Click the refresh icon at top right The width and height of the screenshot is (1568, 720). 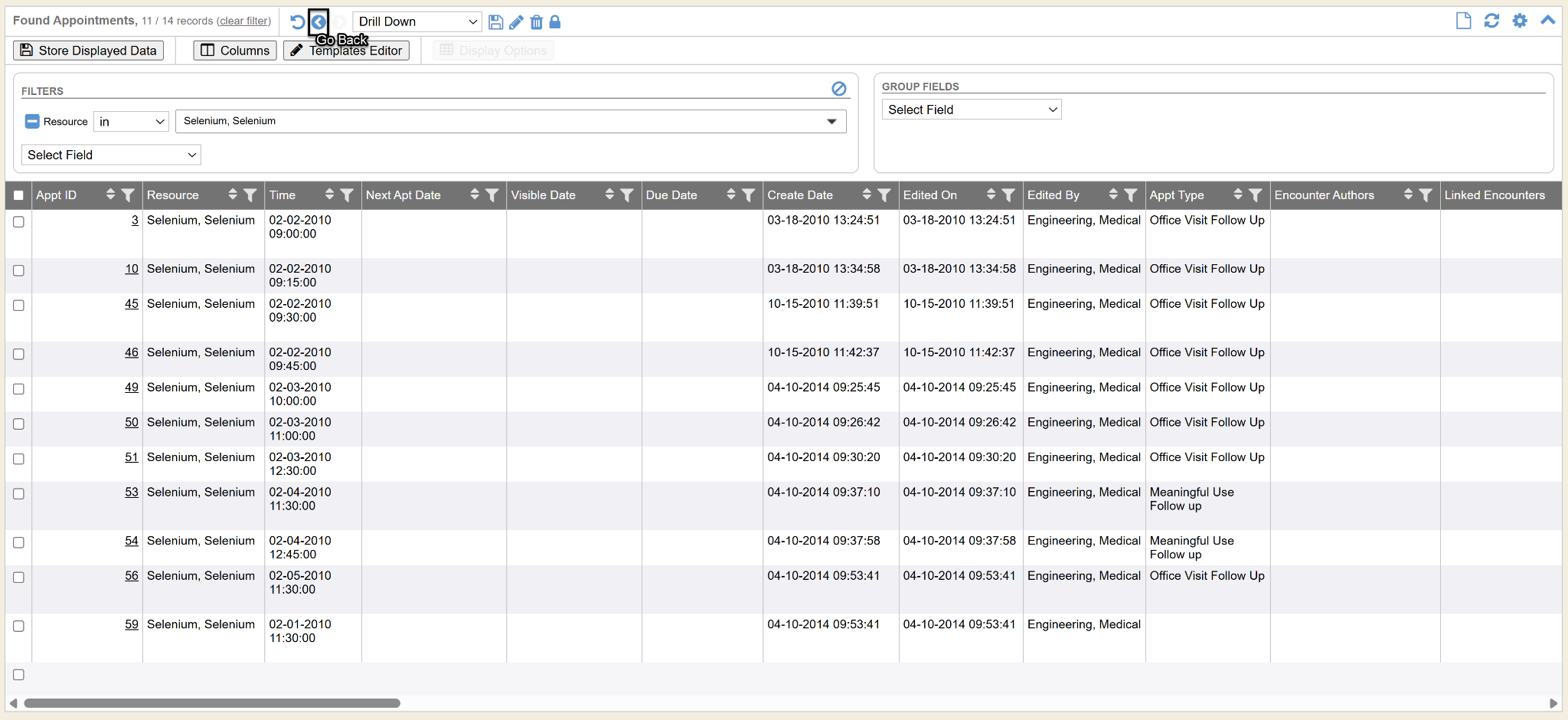tap(1491, 21)
